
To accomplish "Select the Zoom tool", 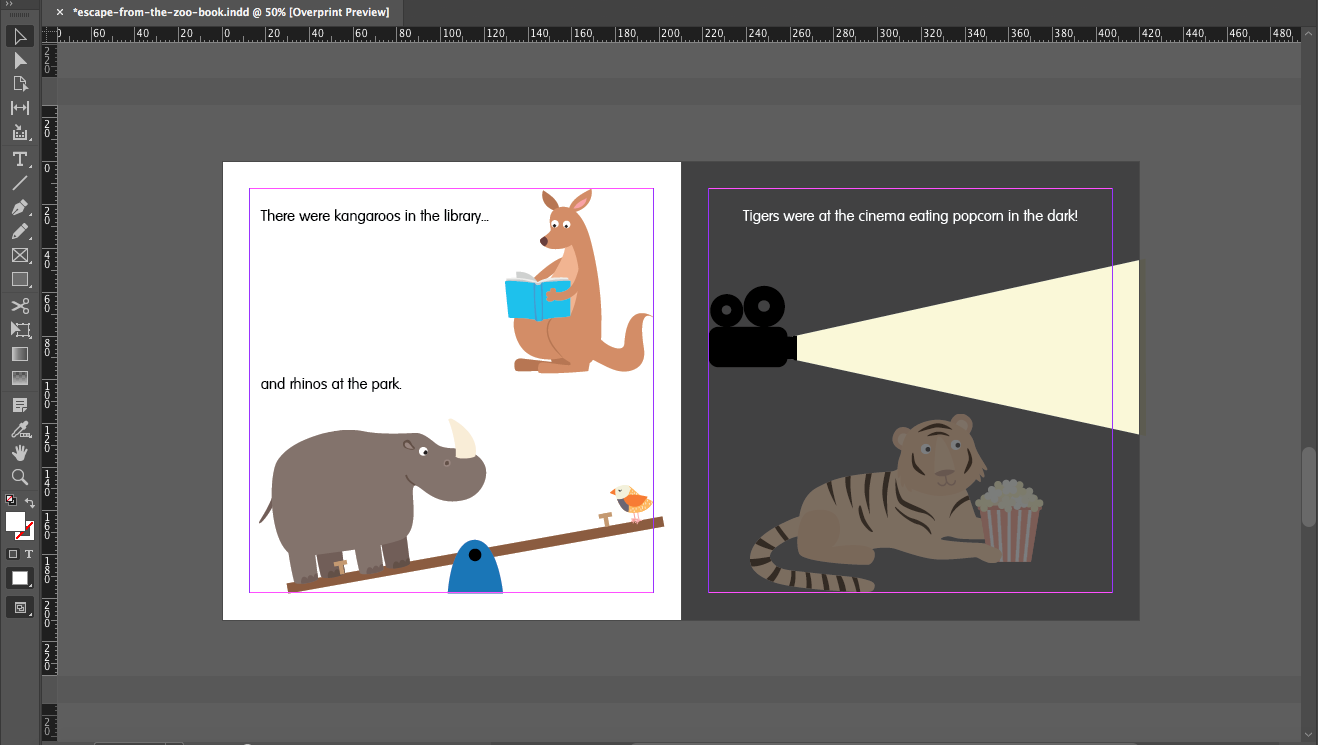I will point(19,477).
